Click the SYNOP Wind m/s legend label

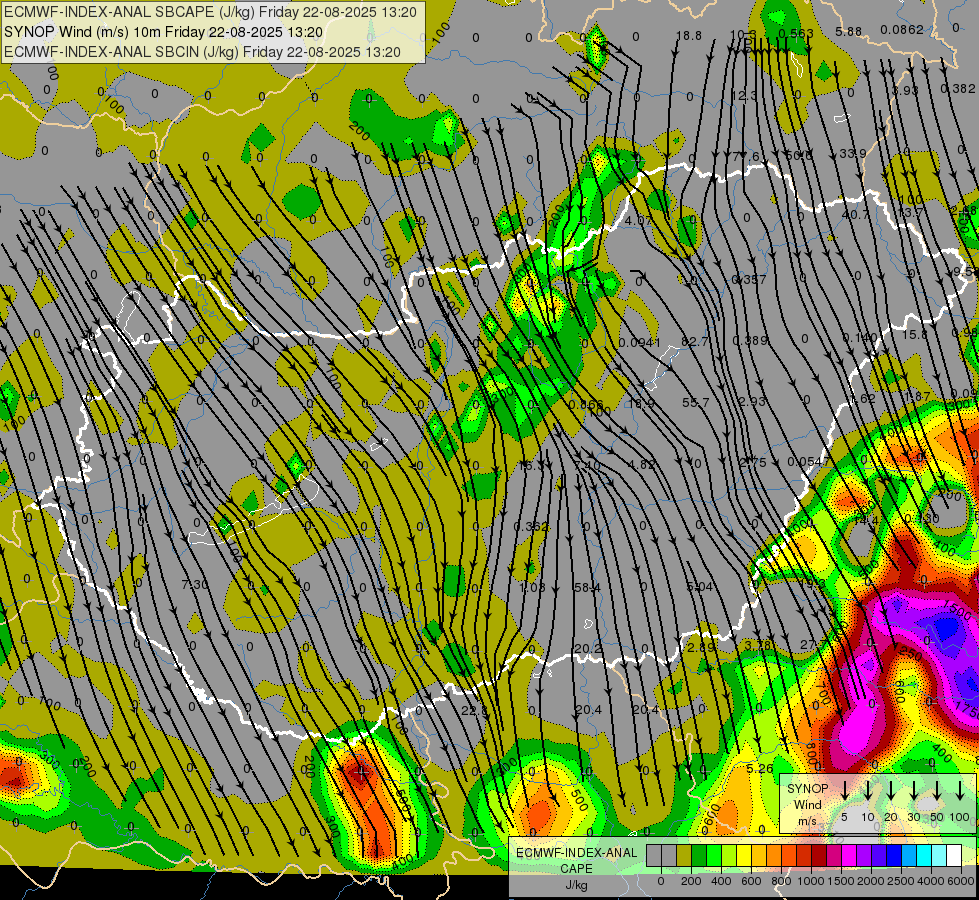807,804
